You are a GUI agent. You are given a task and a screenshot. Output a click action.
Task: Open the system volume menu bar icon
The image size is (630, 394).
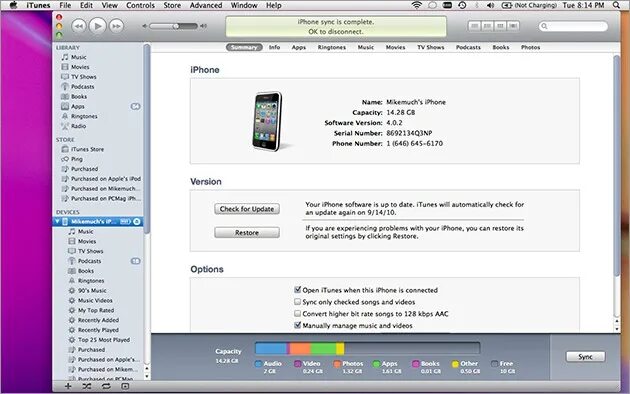click(490, 5)
